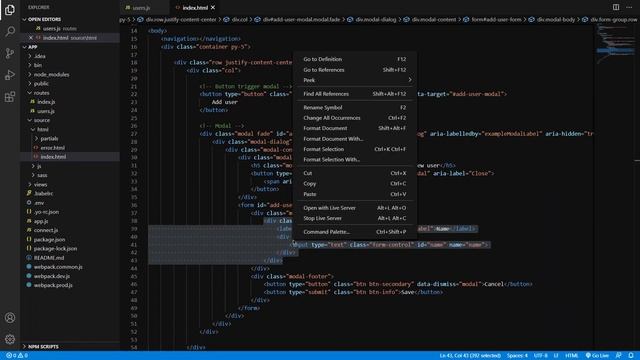Expand the bin folder

point(38,65)
